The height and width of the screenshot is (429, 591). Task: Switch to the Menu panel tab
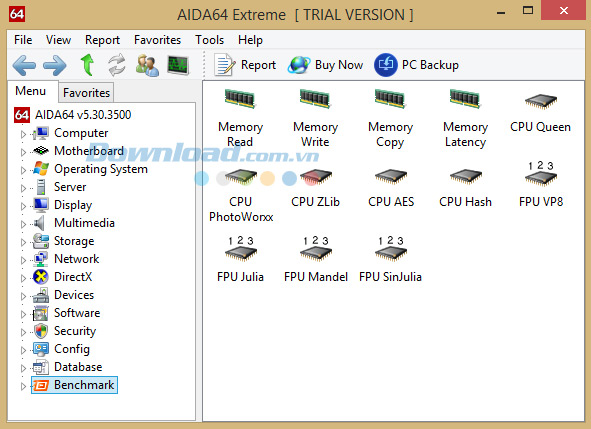click(31, 91)
